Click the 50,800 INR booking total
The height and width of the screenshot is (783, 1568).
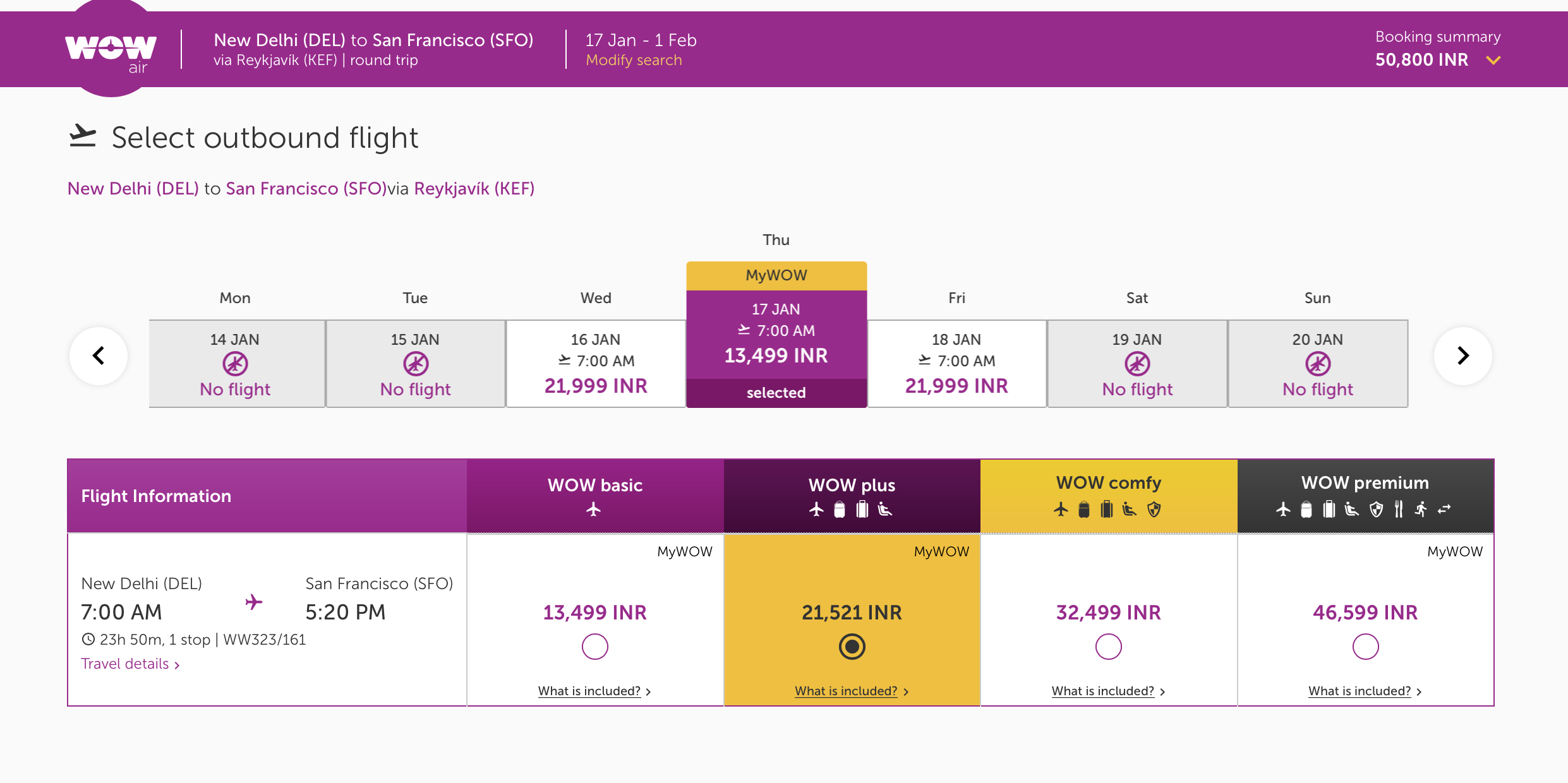[x=1421, y=60]
